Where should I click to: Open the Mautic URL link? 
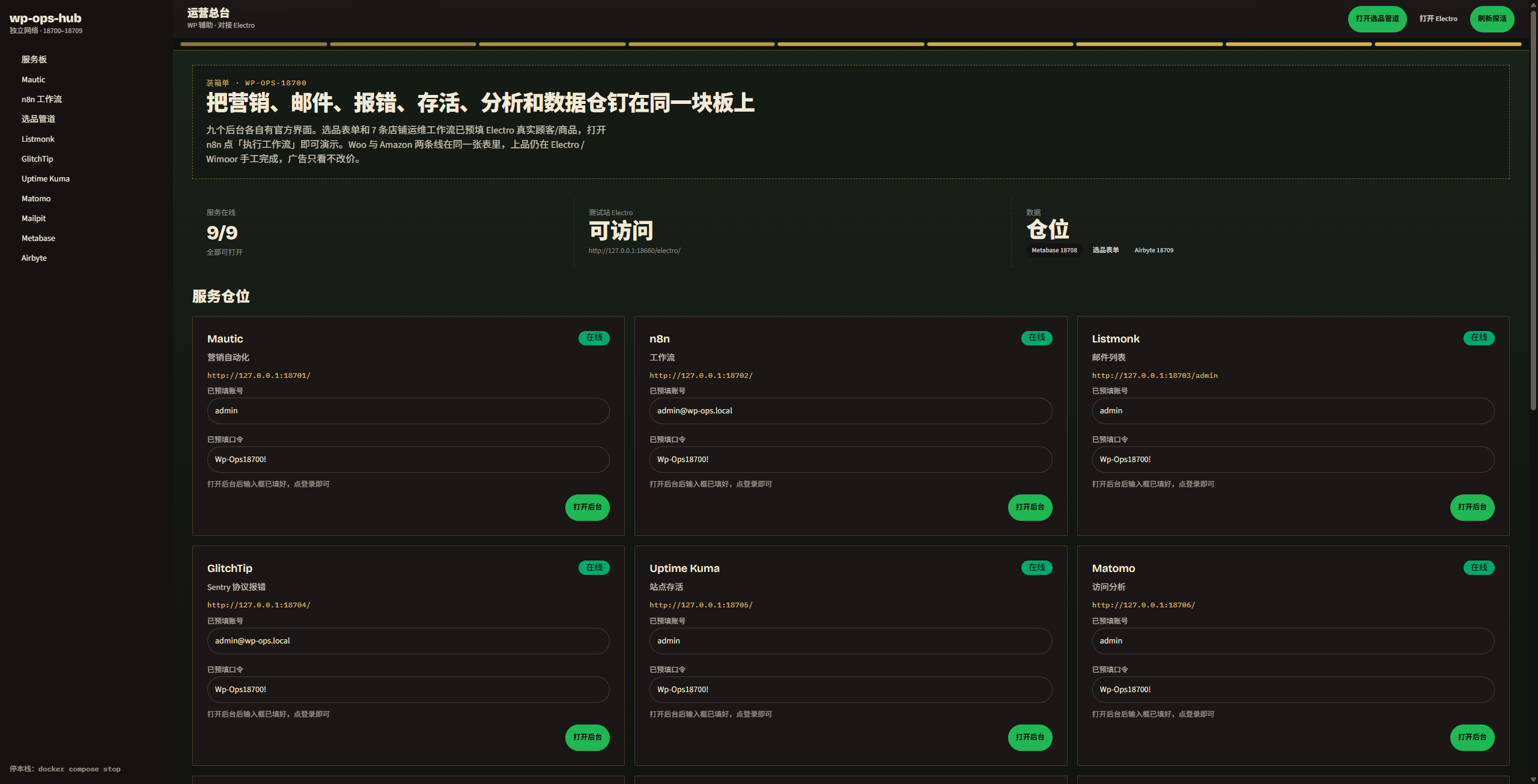pyautogui.click(x=259, y=375)
